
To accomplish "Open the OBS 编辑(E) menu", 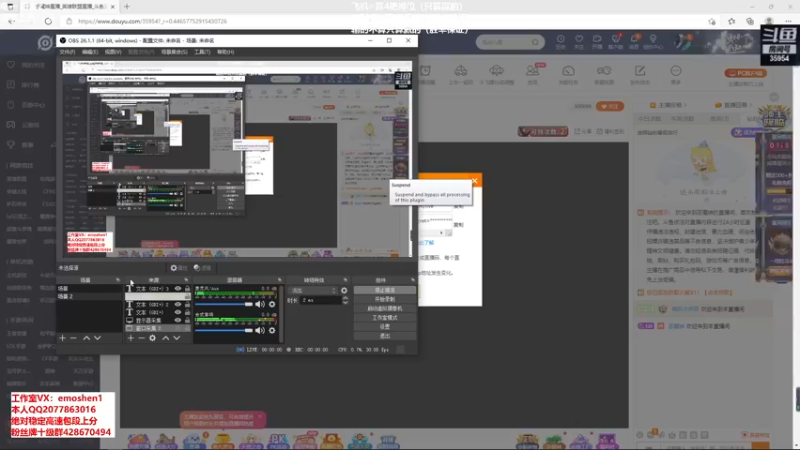I will 90,52.
